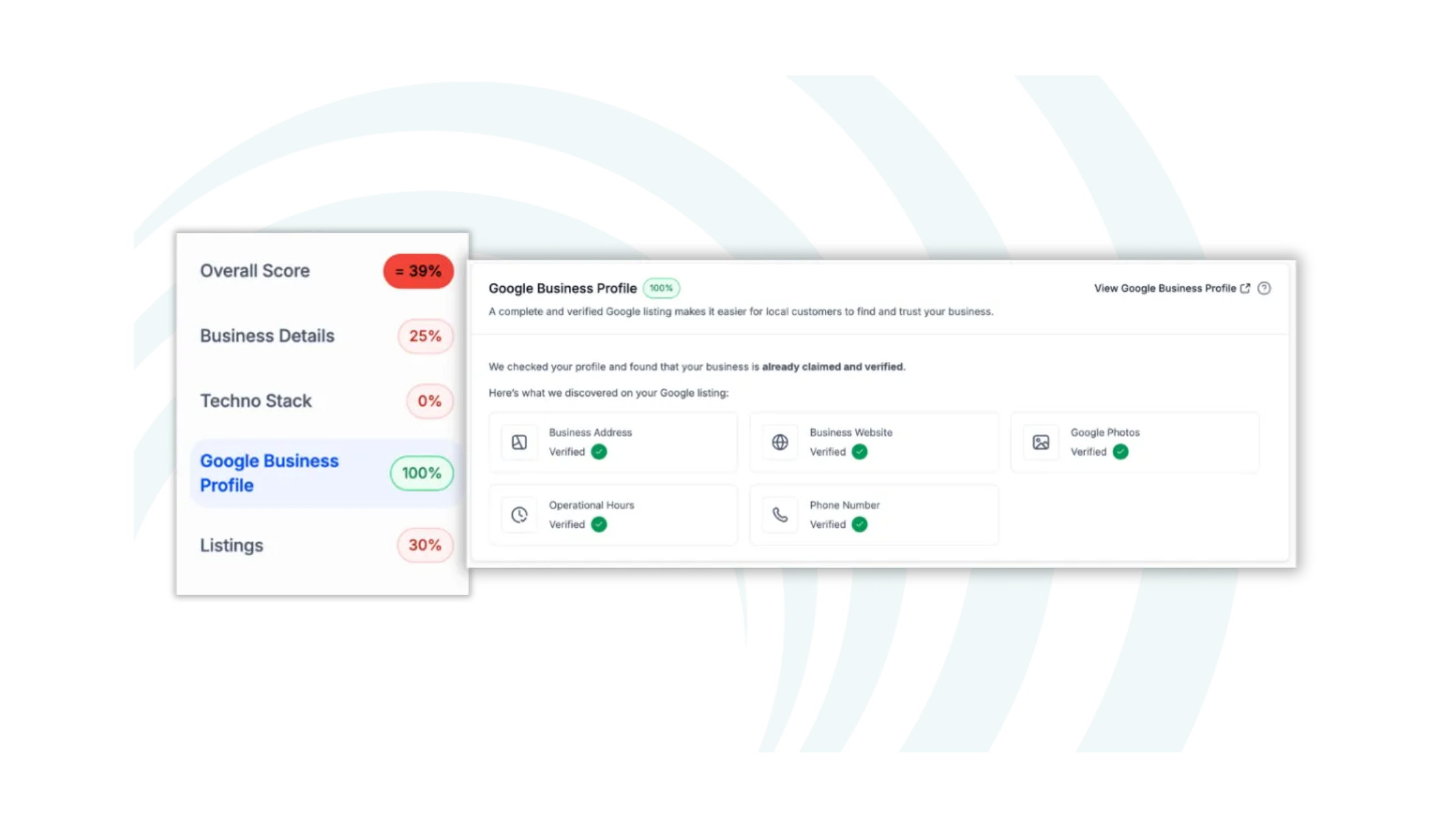This screenshot has width=1456, height=819.
Task: Expand the Listings section
Action: click(x=231, y=545)
